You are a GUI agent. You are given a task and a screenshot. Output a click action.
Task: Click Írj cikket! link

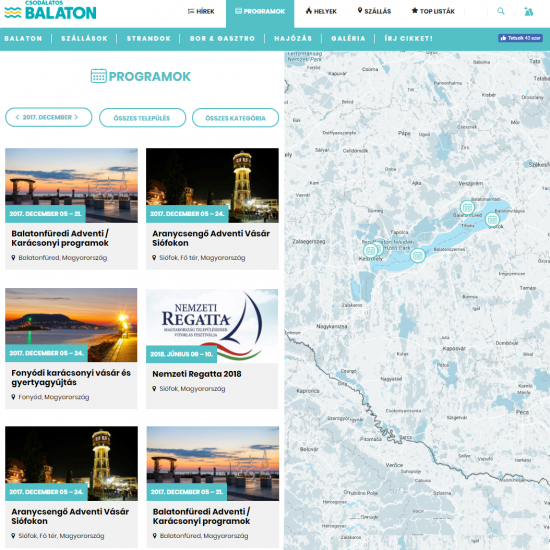[x=409, y=39]
